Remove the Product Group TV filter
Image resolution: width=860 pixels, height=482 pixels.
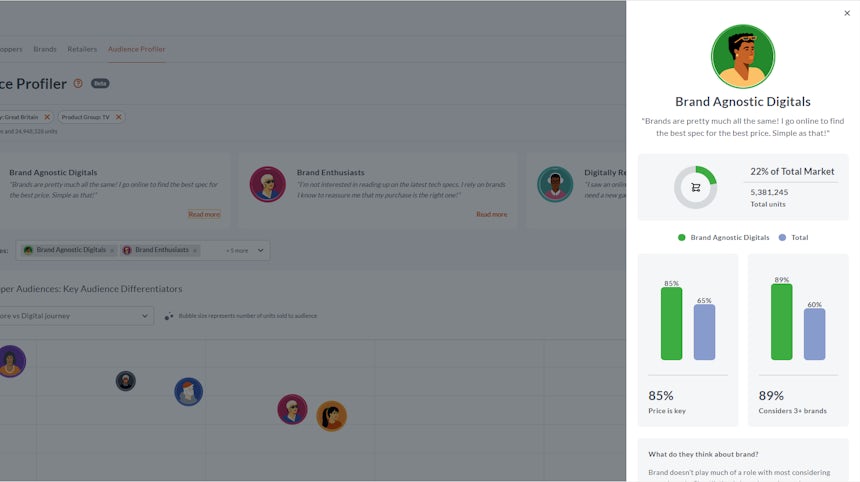(118, 117)
